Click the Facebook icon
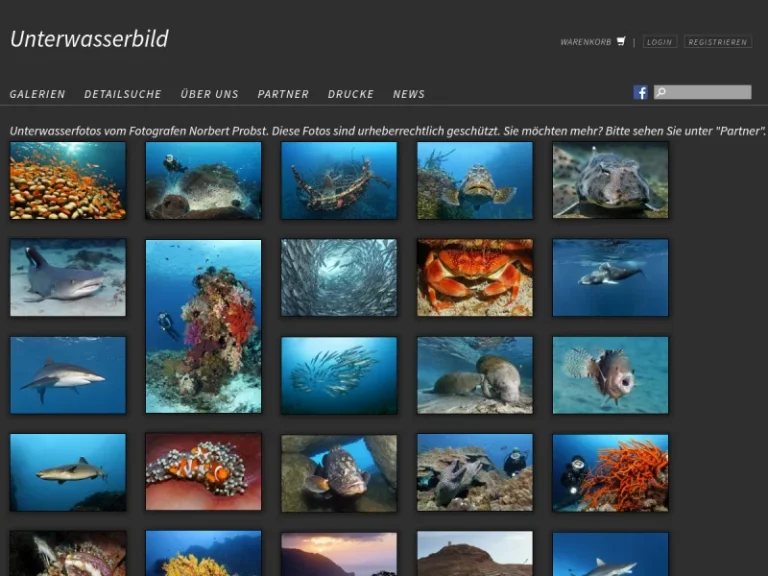 tap(641, 92)
